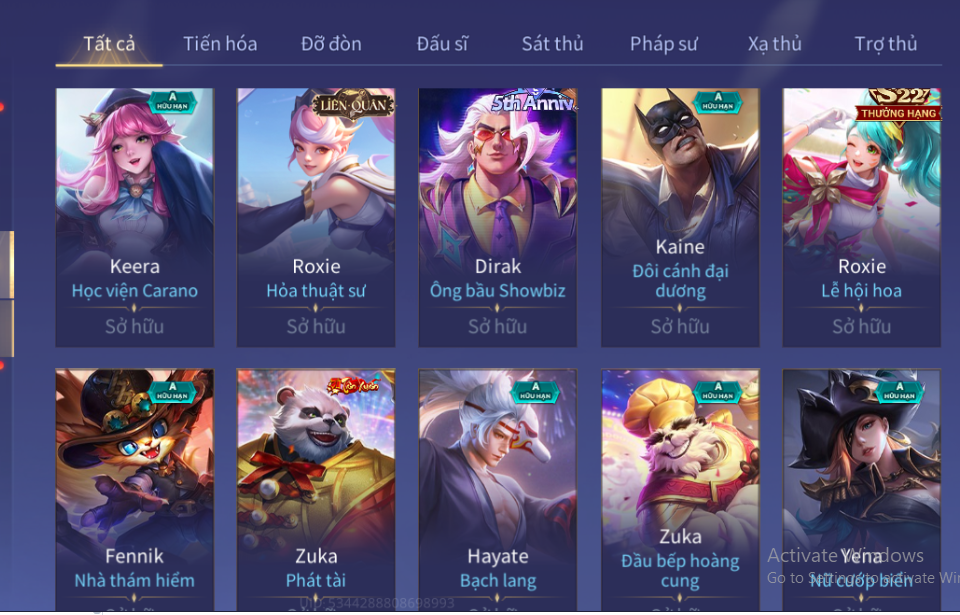This screenshot has height=615, width=960.
Task: Choose Hayate Bạch lang skin card
Action: pos(498,490)
